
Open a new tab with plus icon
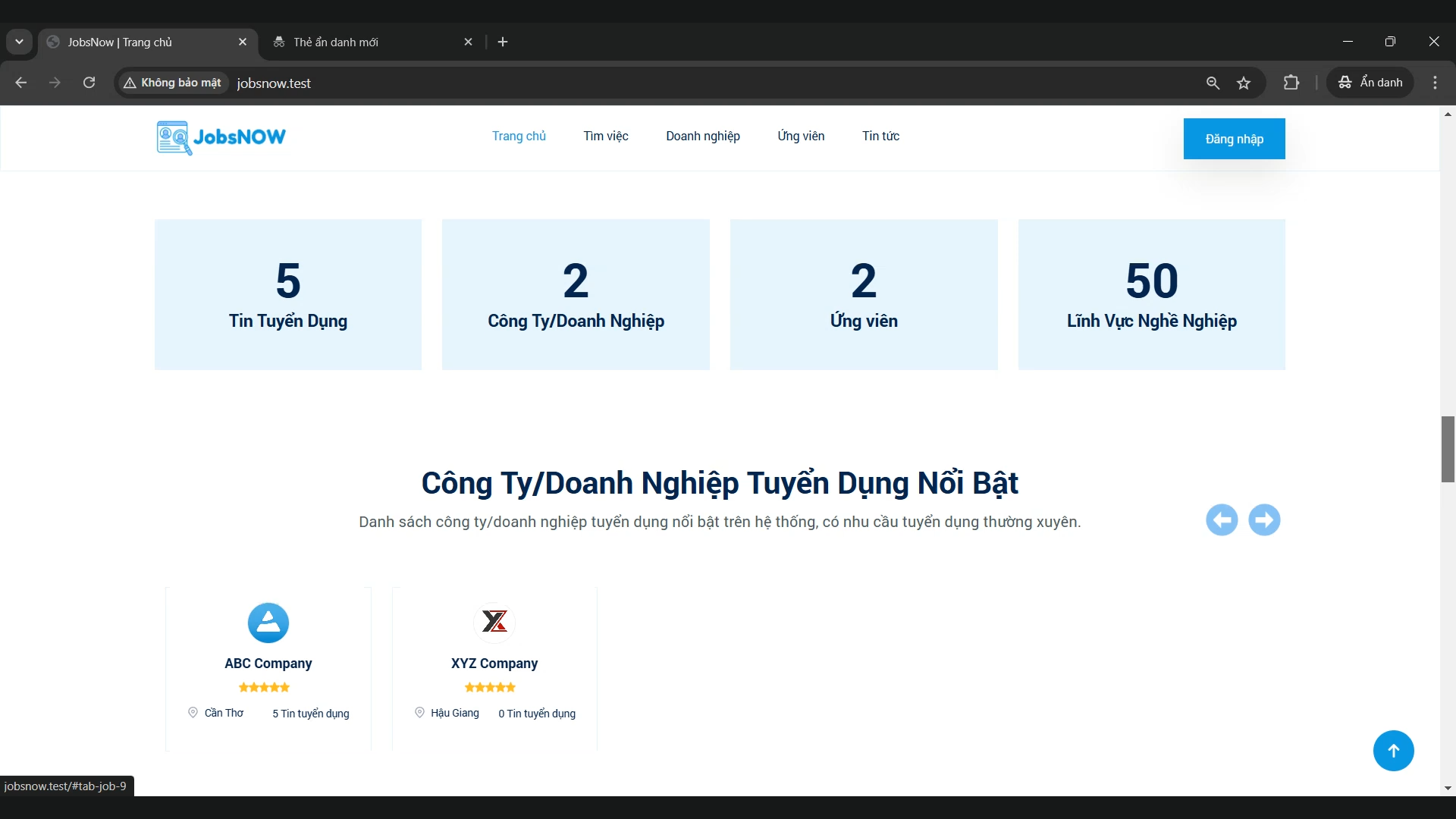tap(503, 42)
